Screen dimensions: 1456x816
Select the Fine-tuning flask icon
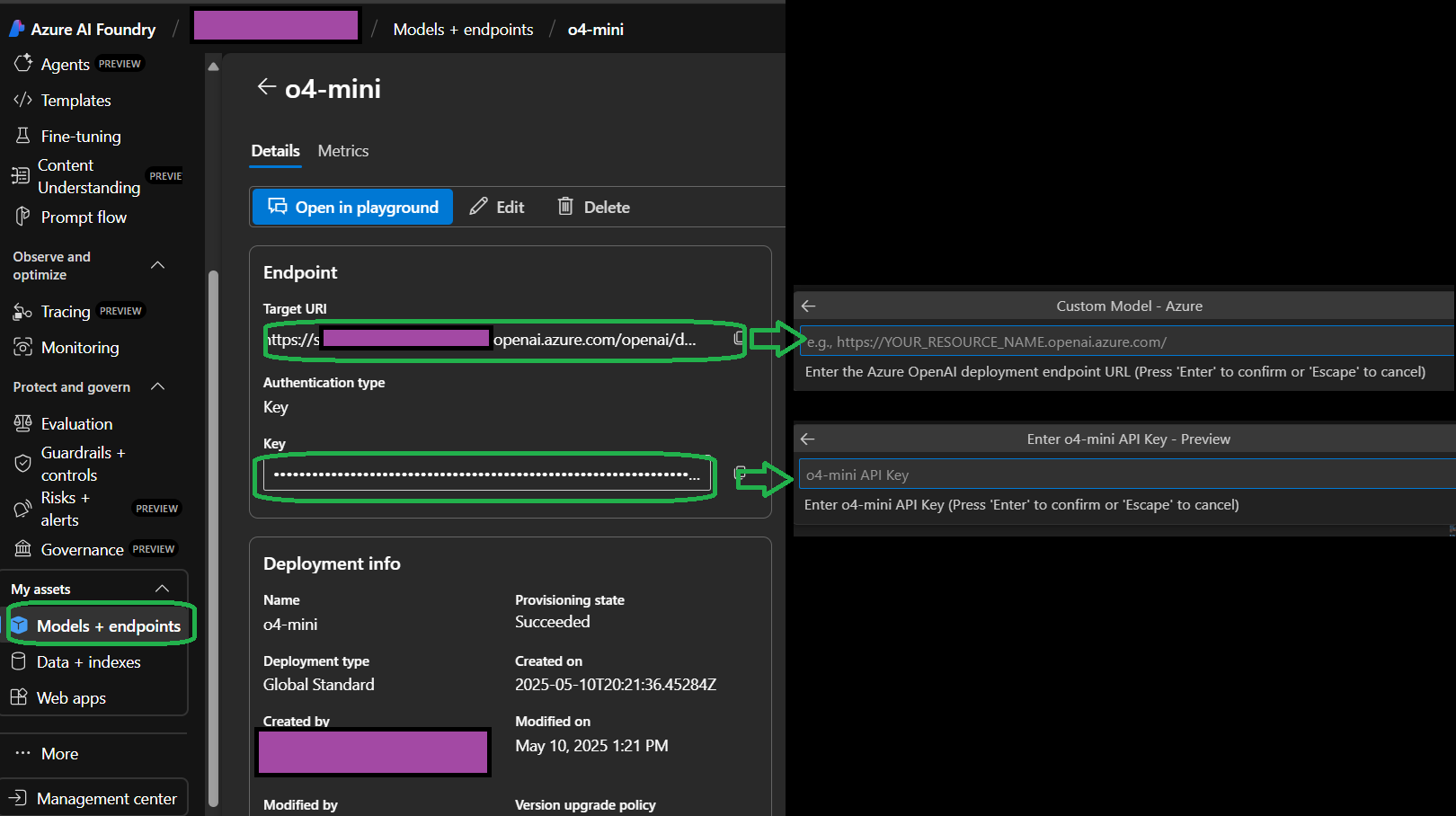click(x=22, y=136)
